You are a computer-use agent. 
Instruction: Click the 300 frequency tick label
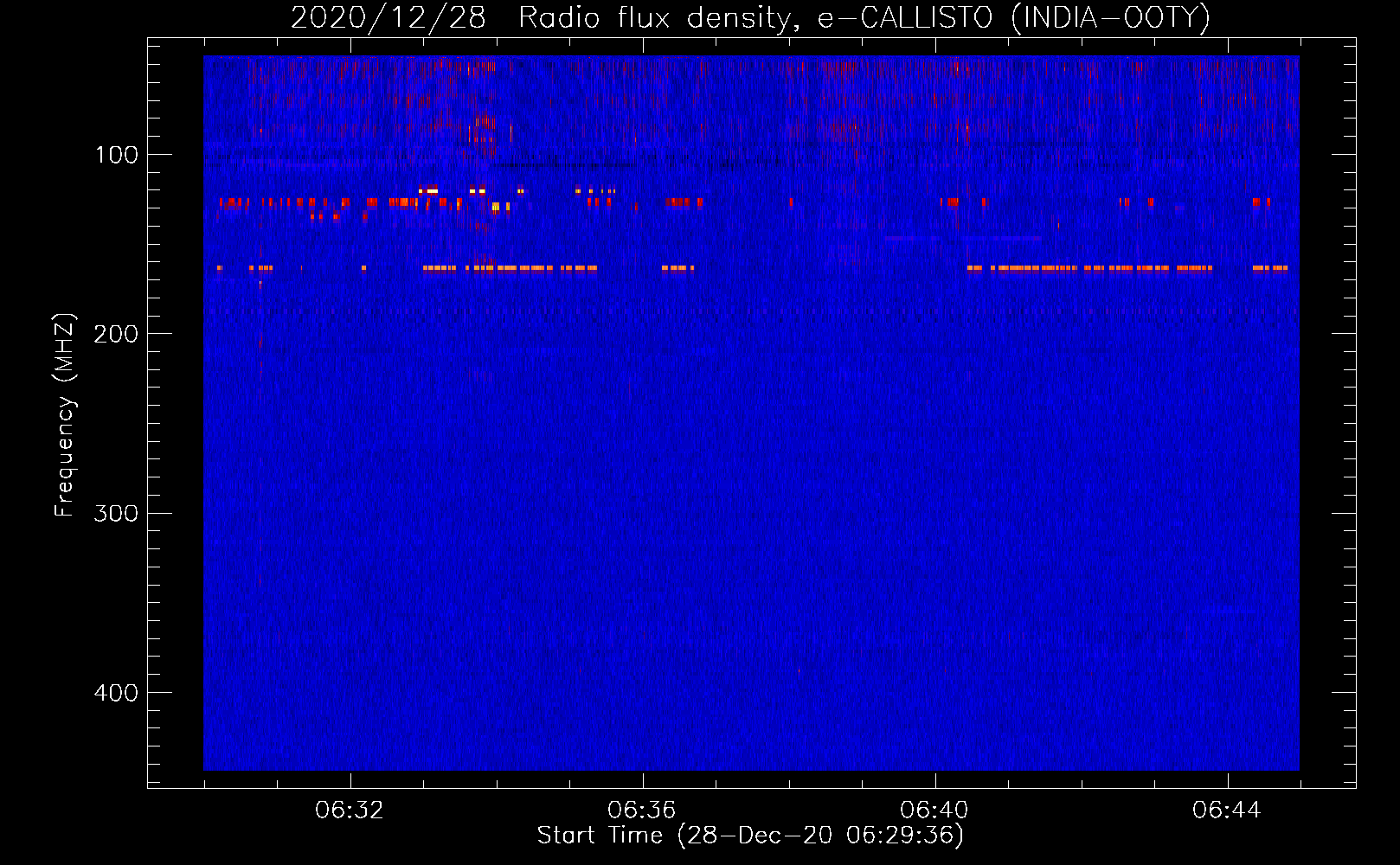tap(116, 513)
